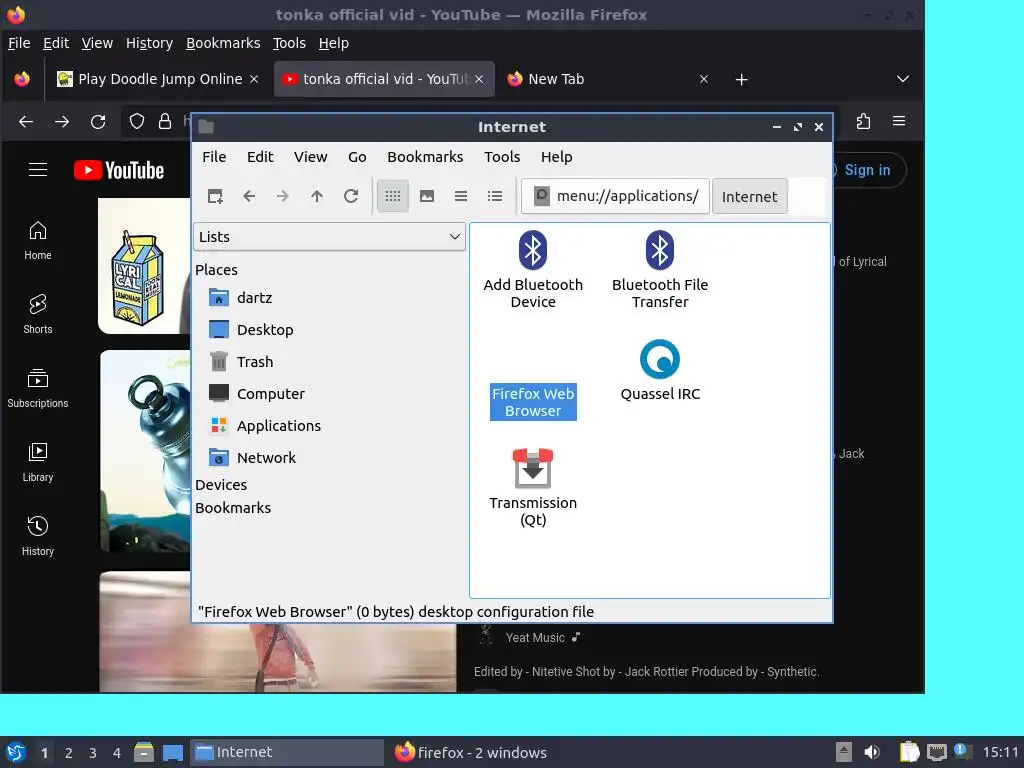Expand Bookmarks section in sidebar

[232, 507]
